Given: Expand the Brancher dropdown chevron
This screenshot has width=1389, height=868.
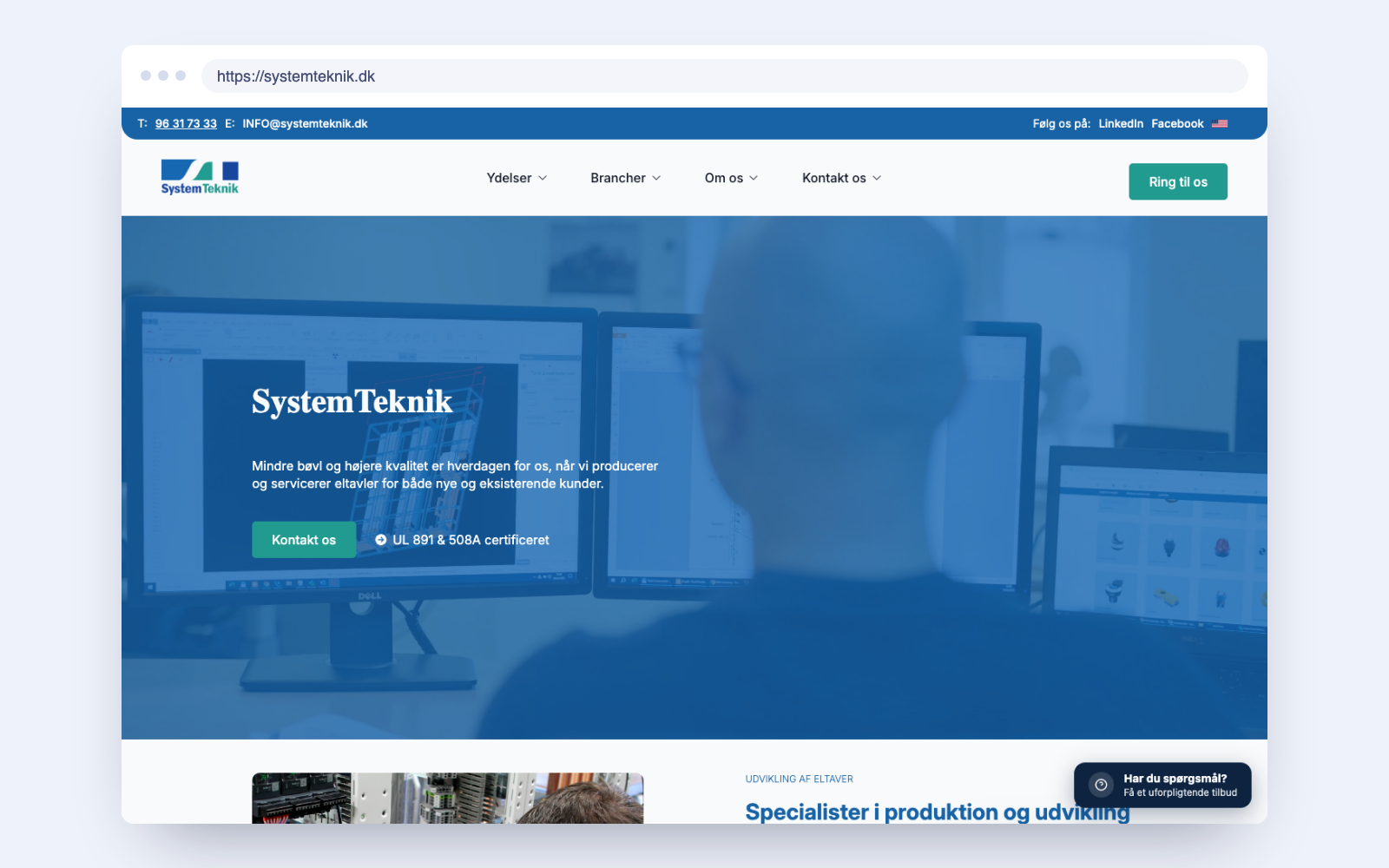Looking at the screenshot, I should (x=656, y=178).
